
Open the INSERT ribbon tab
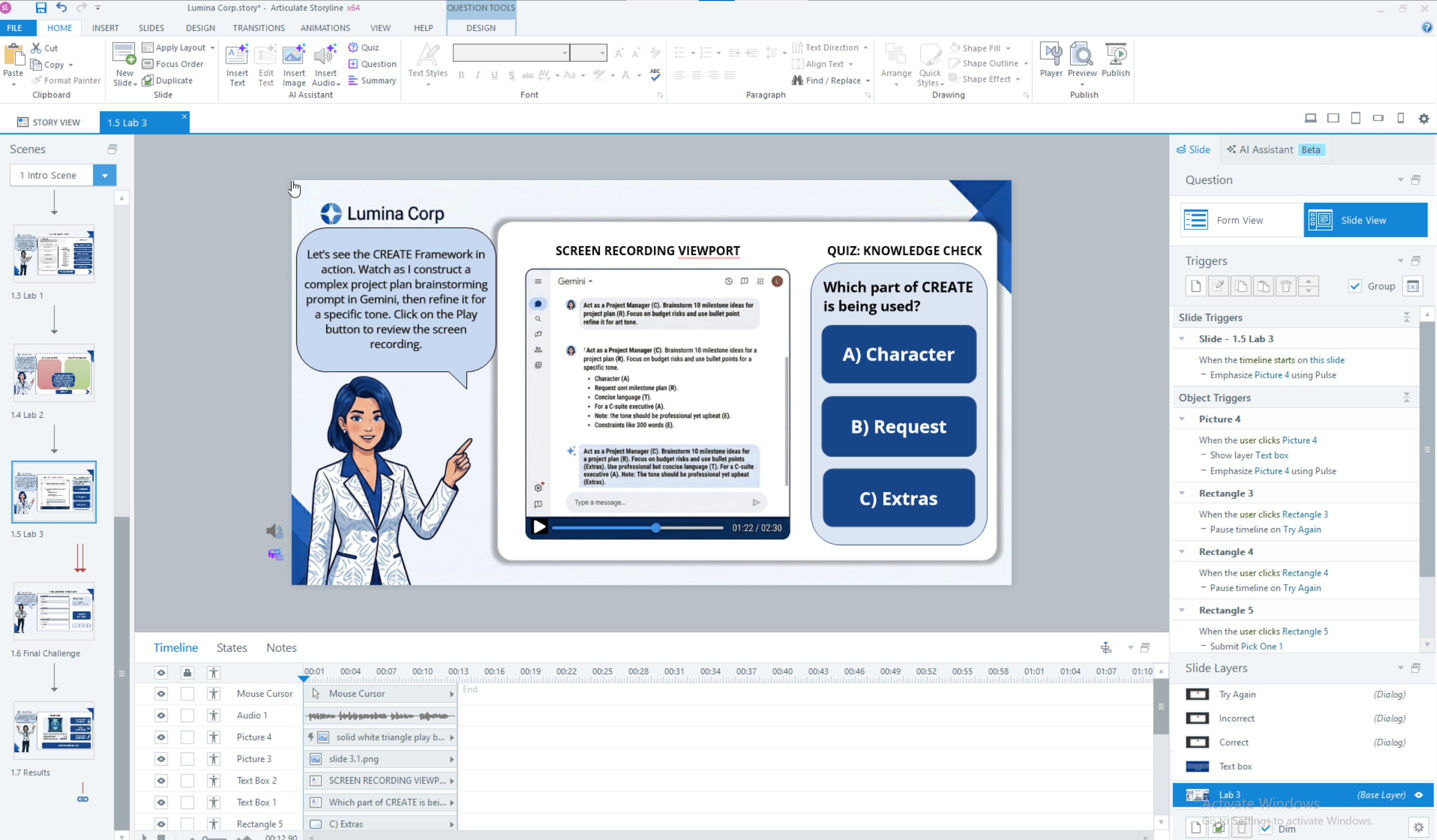coord(105,27)
